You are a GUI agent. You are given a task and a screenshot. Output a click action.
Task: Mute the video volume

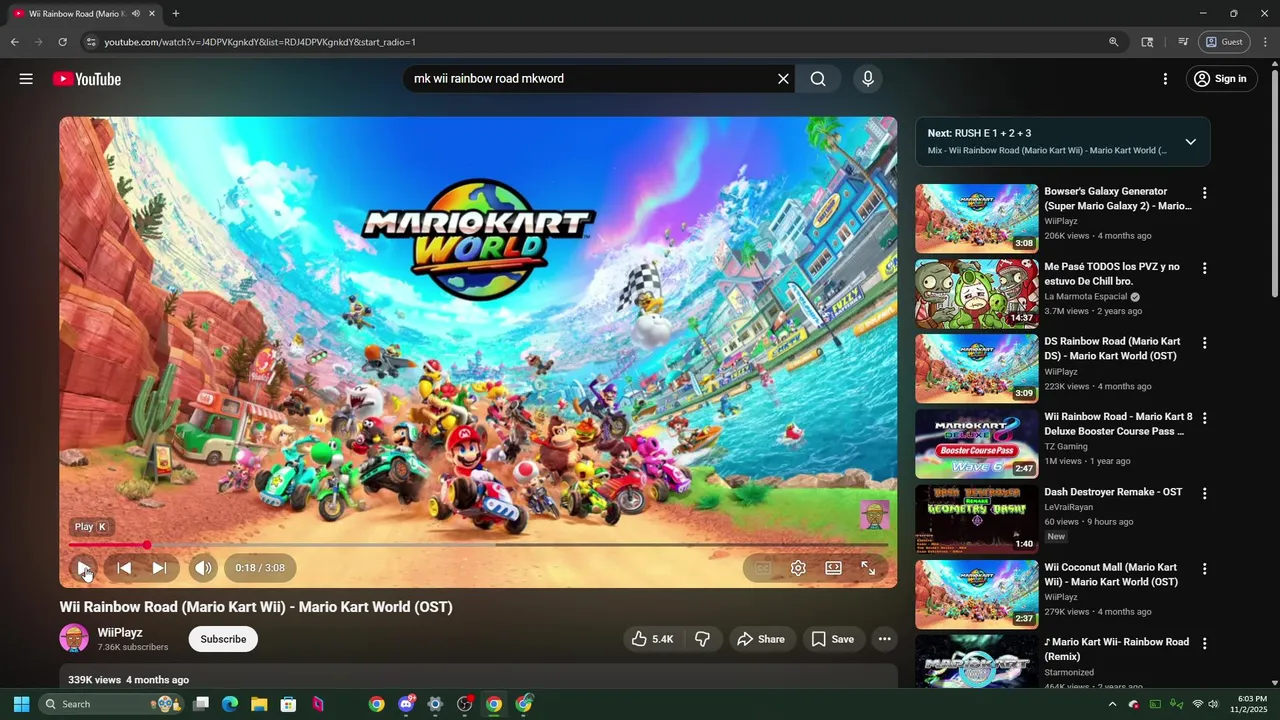(203, 568)
